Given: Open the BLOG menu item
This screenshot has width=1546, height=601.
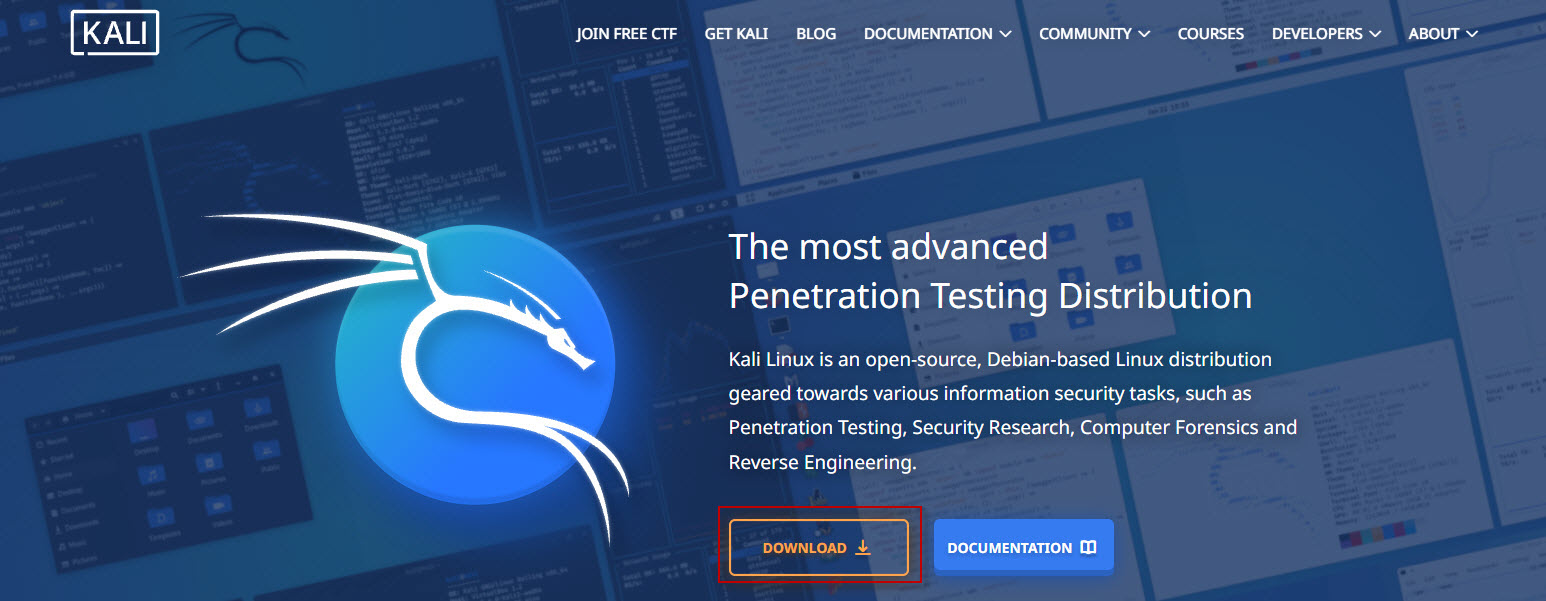Looking at the screenshot, I should [816, 33].
